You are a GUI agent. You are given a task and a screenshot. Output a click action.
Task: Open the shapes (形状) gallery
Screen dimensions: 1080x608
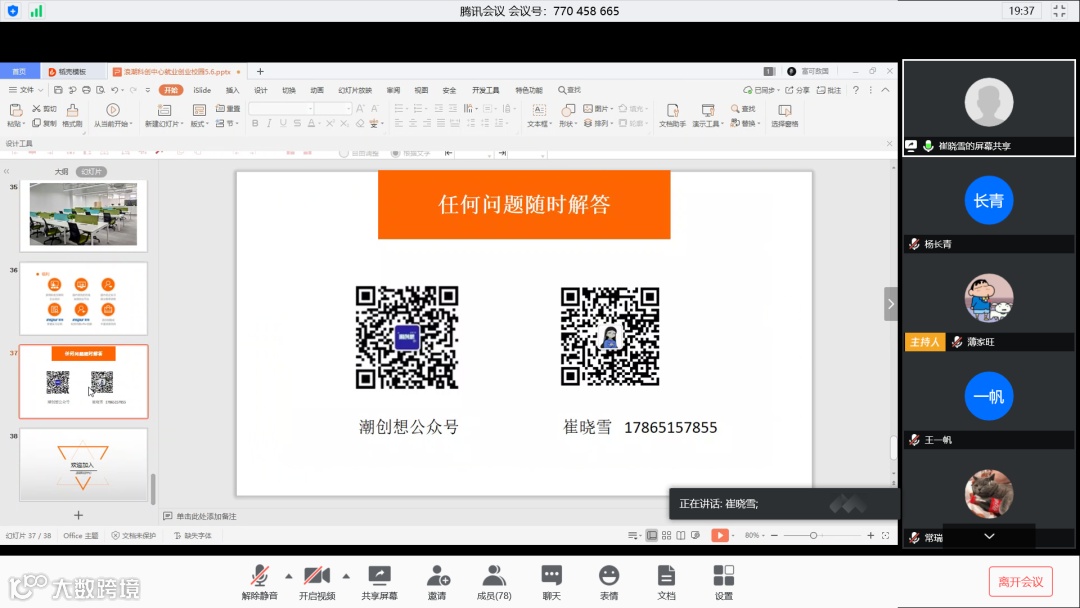567,115
